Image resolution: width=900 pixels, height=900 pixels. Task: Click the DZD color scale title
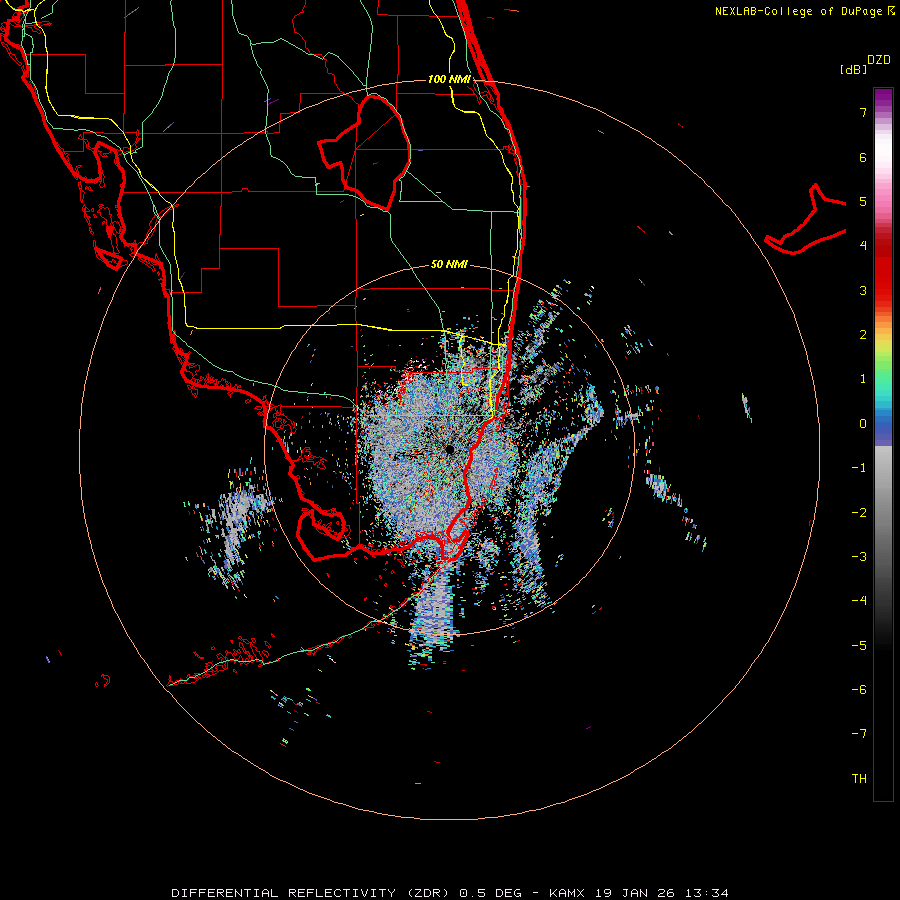pyautogui.click(x=879, y=59)
